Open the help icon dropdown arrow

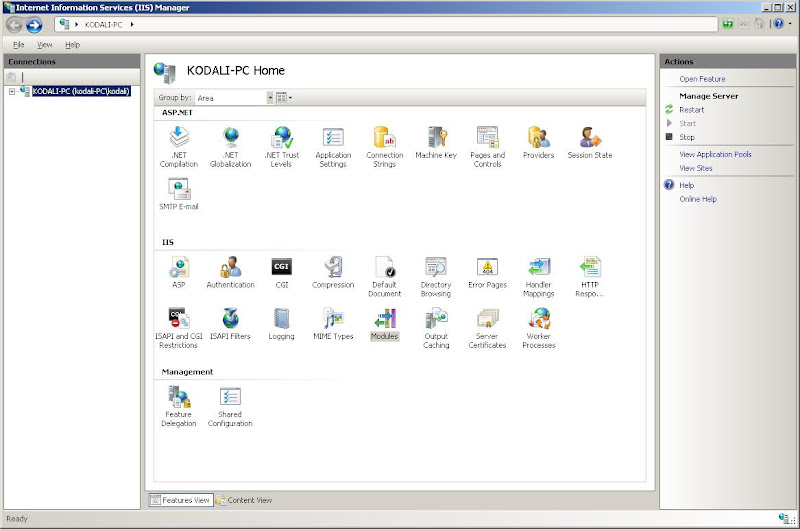[x=790, y=23]
